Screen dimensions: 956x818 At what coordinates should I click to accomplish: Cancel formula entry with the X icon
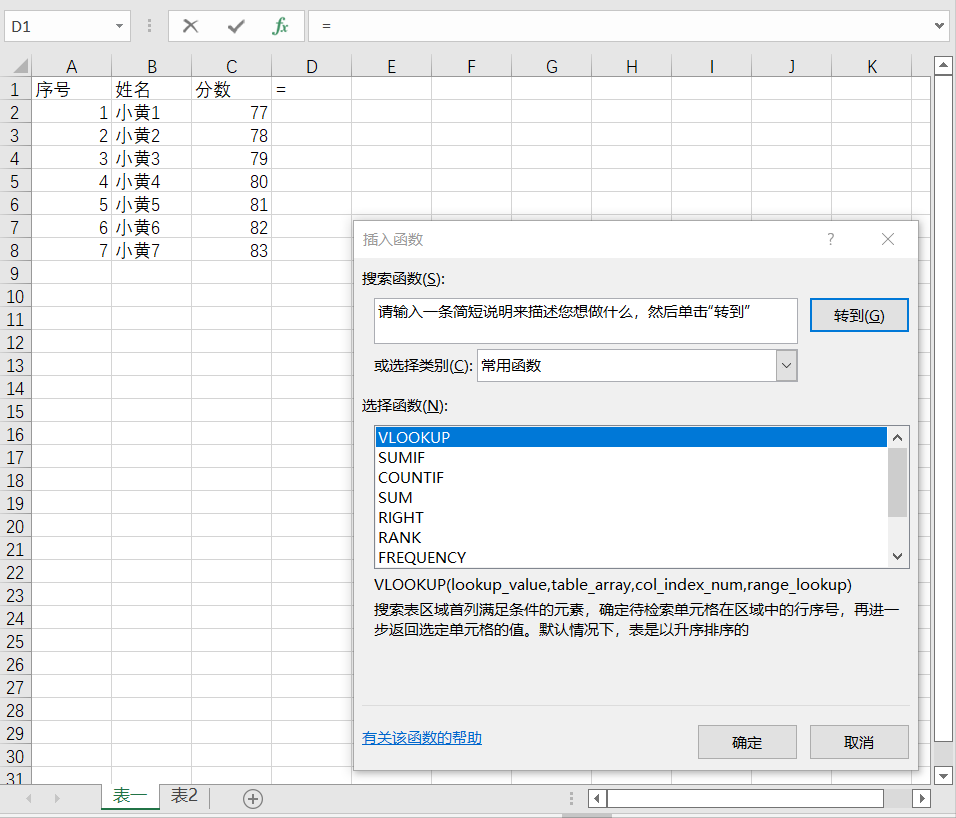point(190,26)
